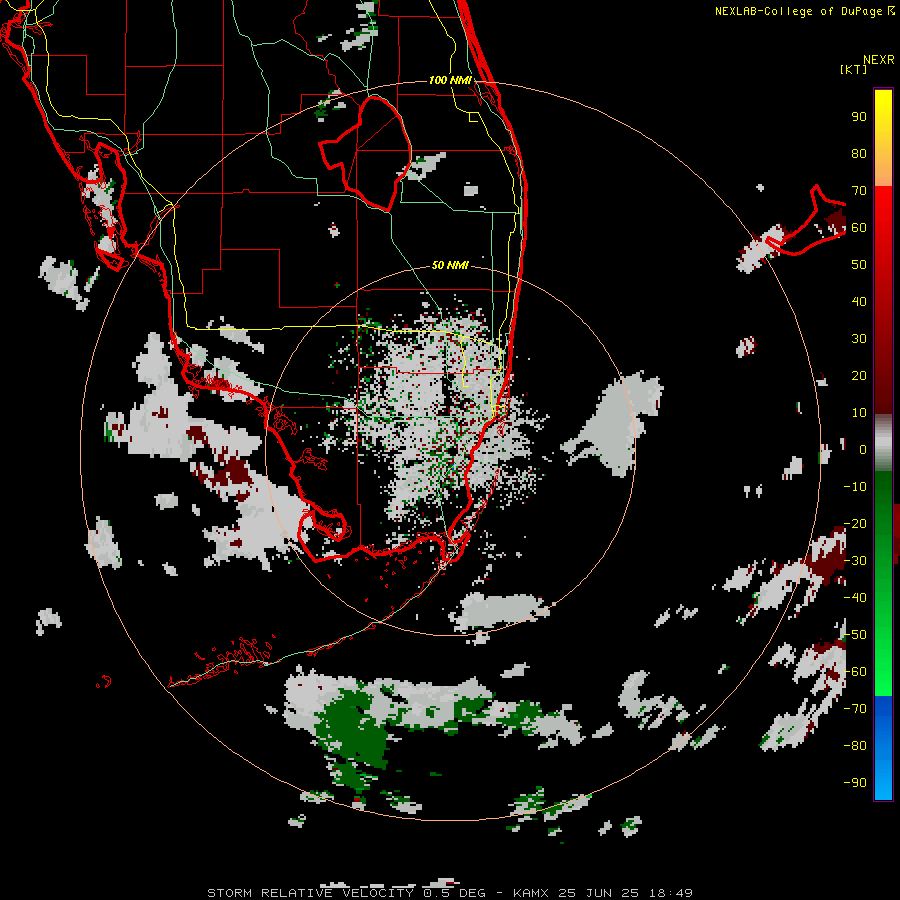Click the blue bottom segment of color bar
900x900 pixels.
(883, 747)
